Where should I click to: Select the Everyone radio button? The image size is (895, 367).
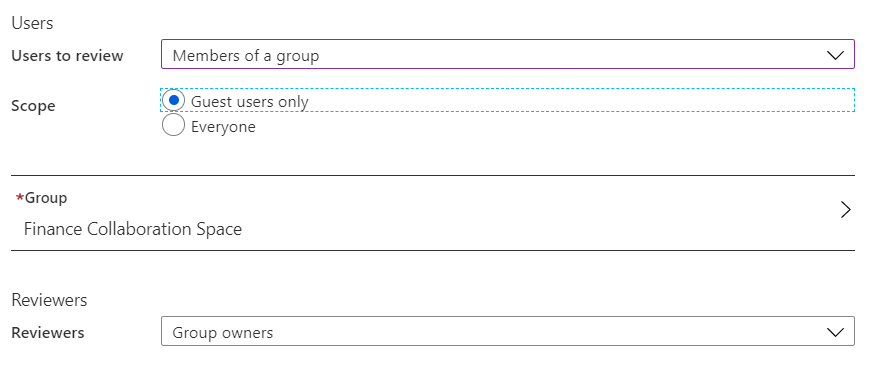174,125
